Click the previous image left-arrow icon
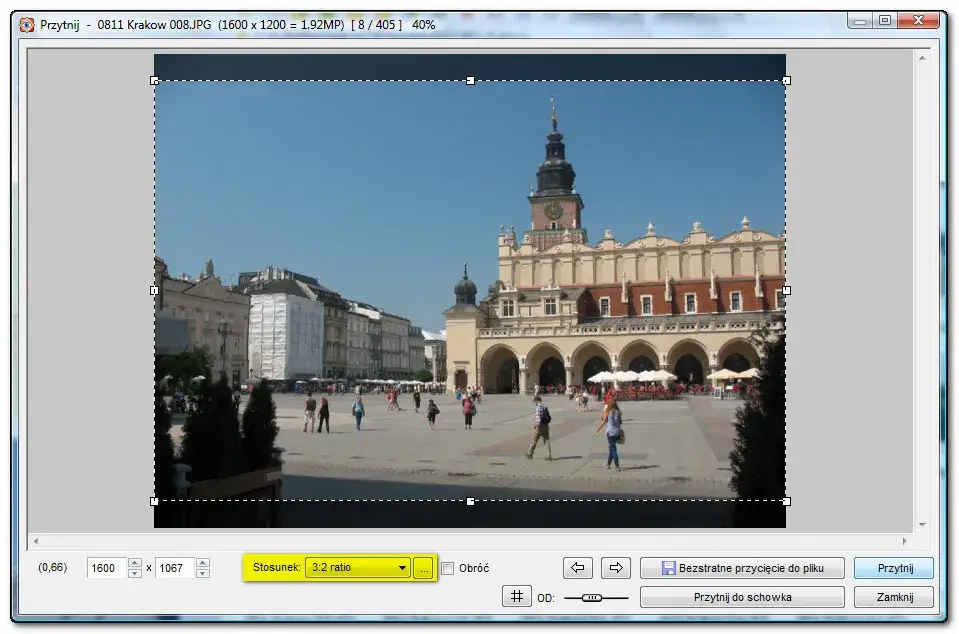 (x=580, y=567)
